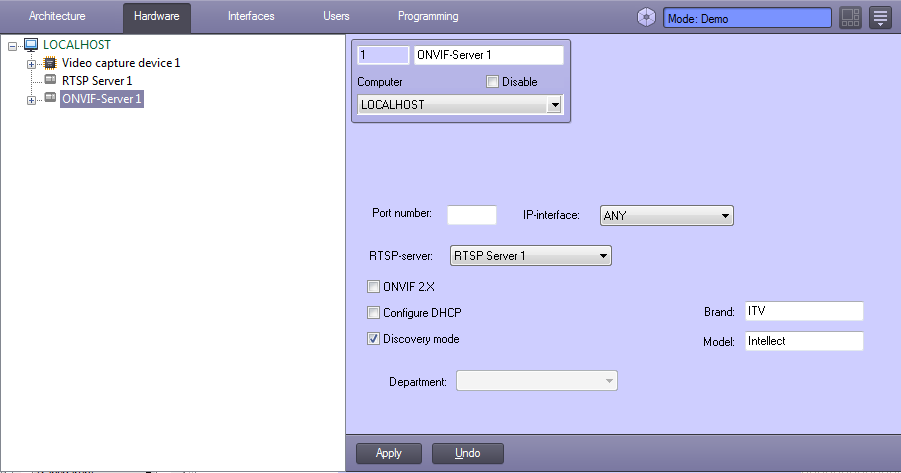
Task: Toggle the Disable checkbox
Action: pos(492,82)
